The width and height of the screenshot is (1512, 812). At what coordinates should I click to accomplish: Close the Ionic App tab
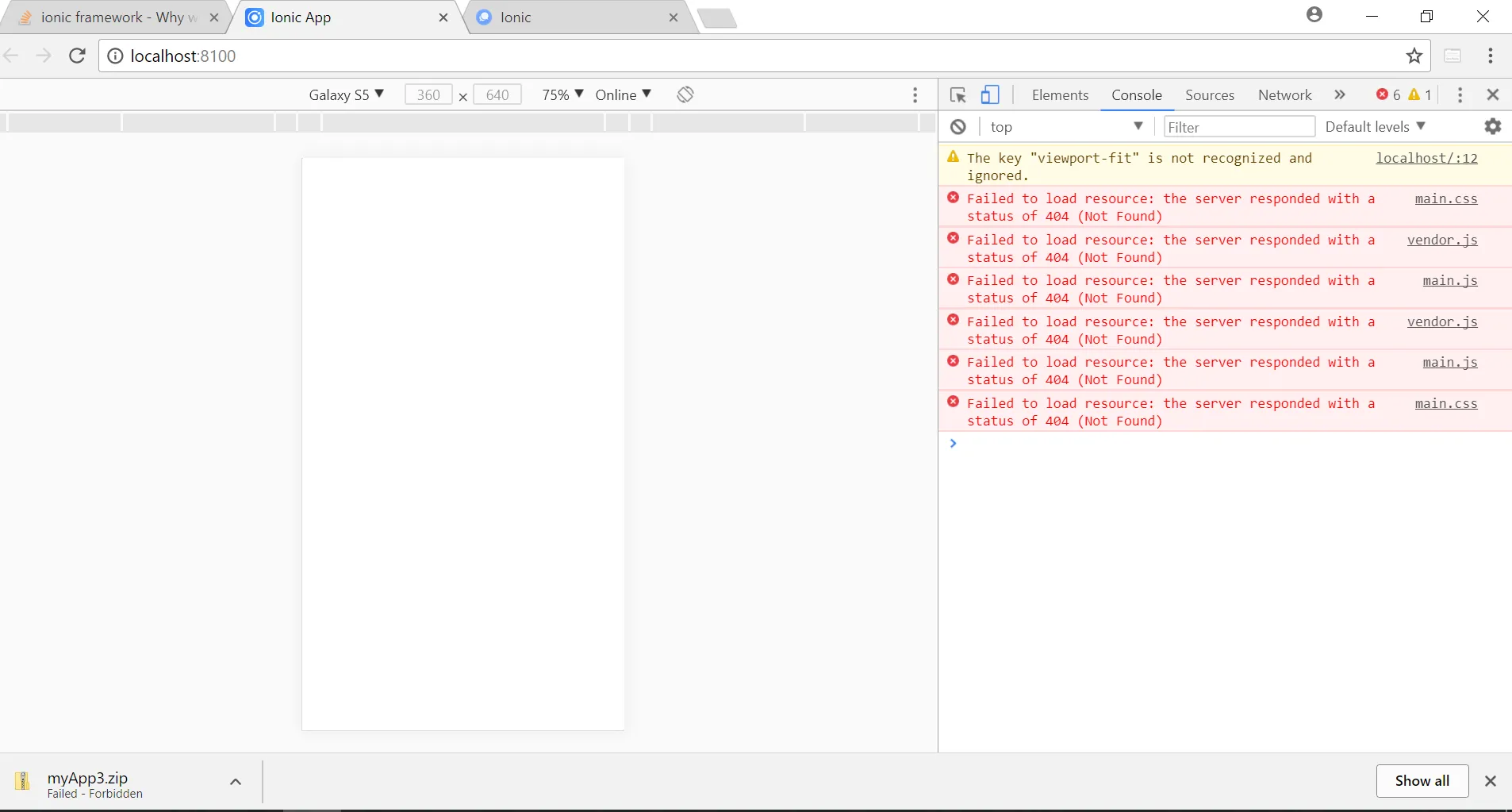(x=443, y=17)
